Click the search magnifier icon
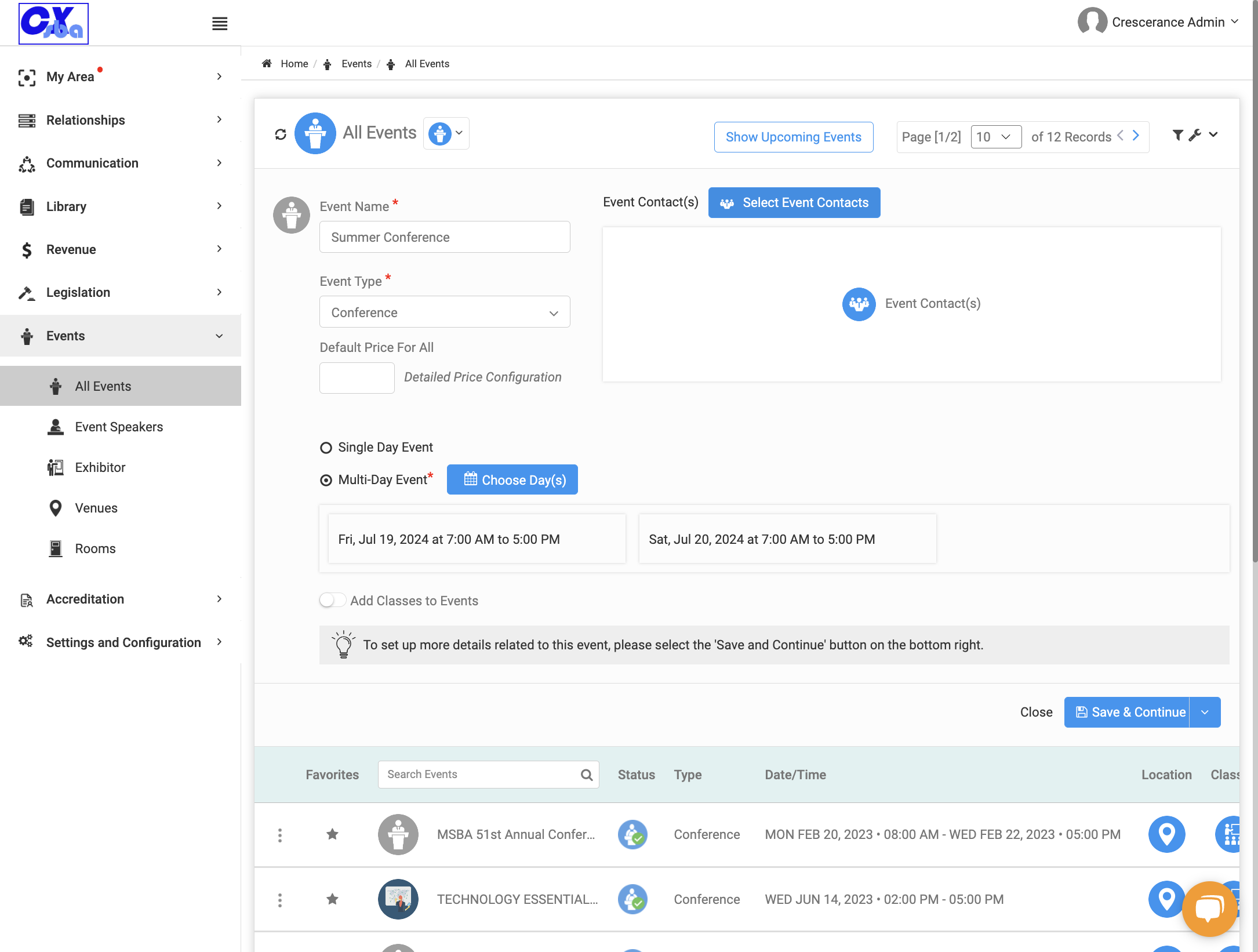 587,775
